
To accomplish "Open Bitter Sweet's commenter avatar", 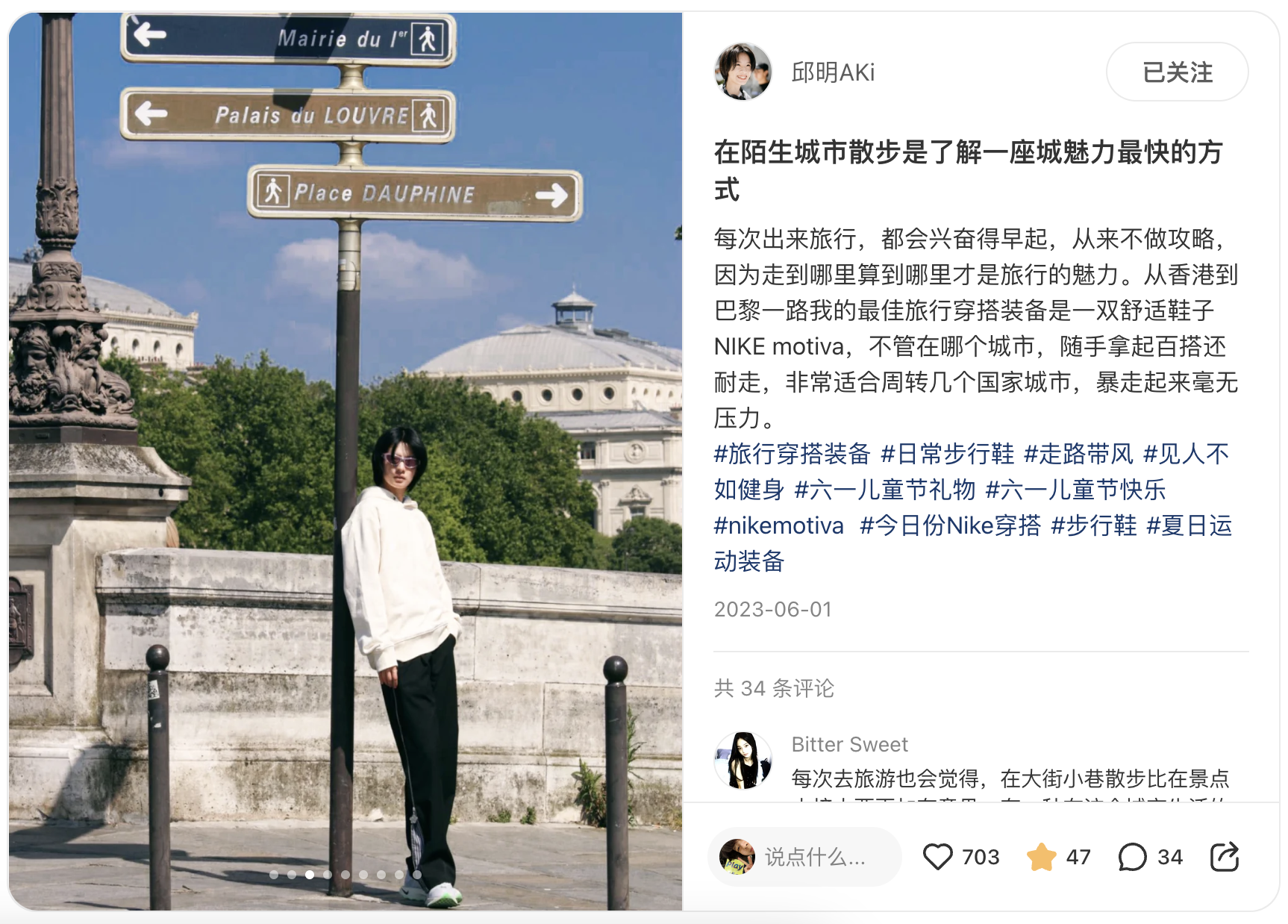I will click(743, 760).
